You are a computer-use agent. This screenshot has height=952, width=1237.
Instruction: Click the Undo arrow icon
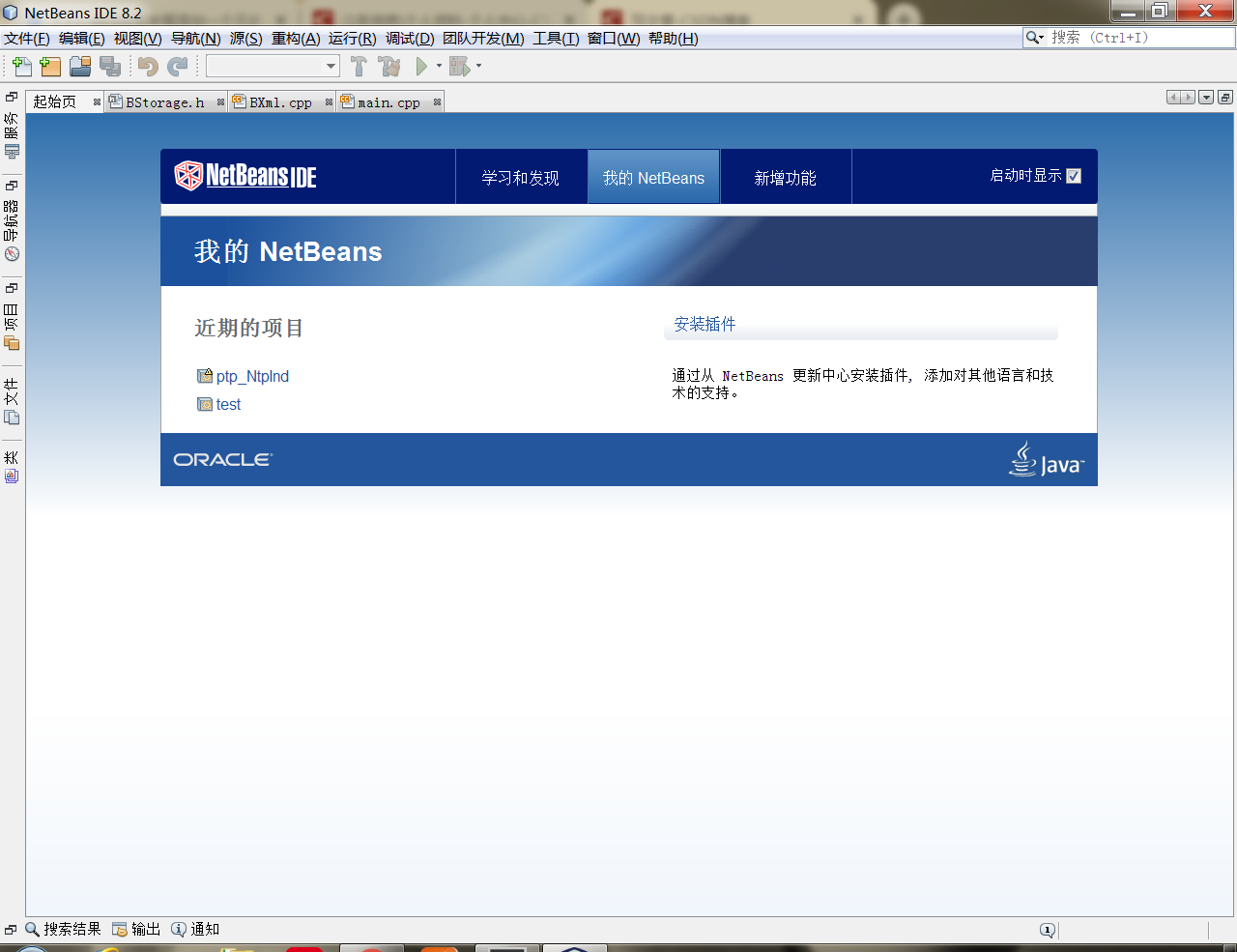click(148, 66)
